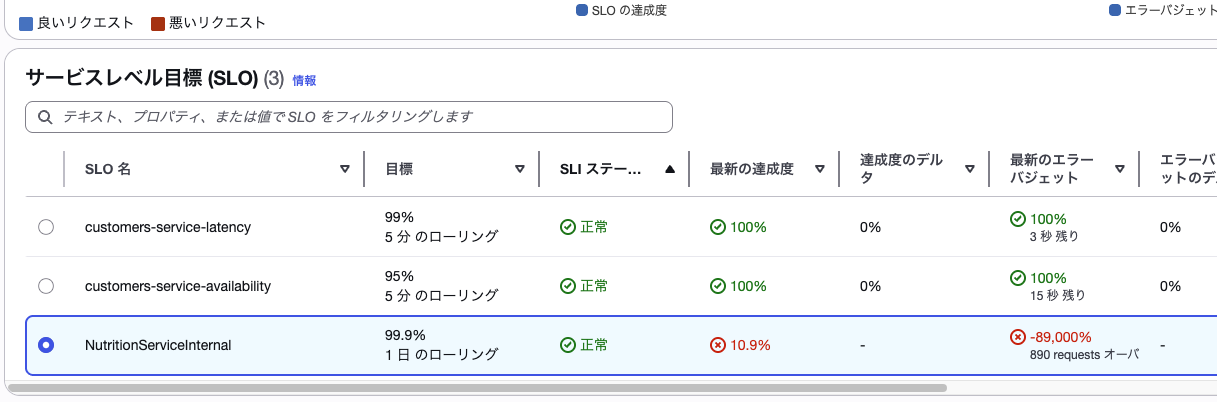
Task: Open the 最新の達成度 column sort dropdown
Action: coord(820,169)
